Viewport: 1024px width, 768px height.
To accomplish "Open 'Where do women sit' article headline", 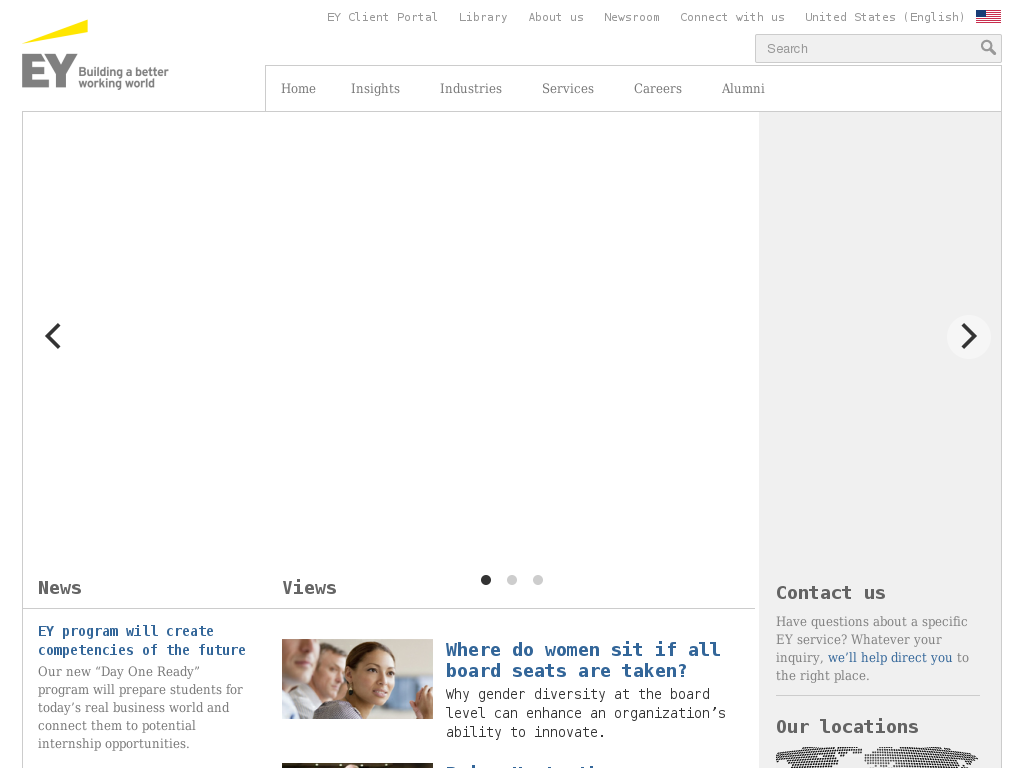I will [x=583, y=660].
